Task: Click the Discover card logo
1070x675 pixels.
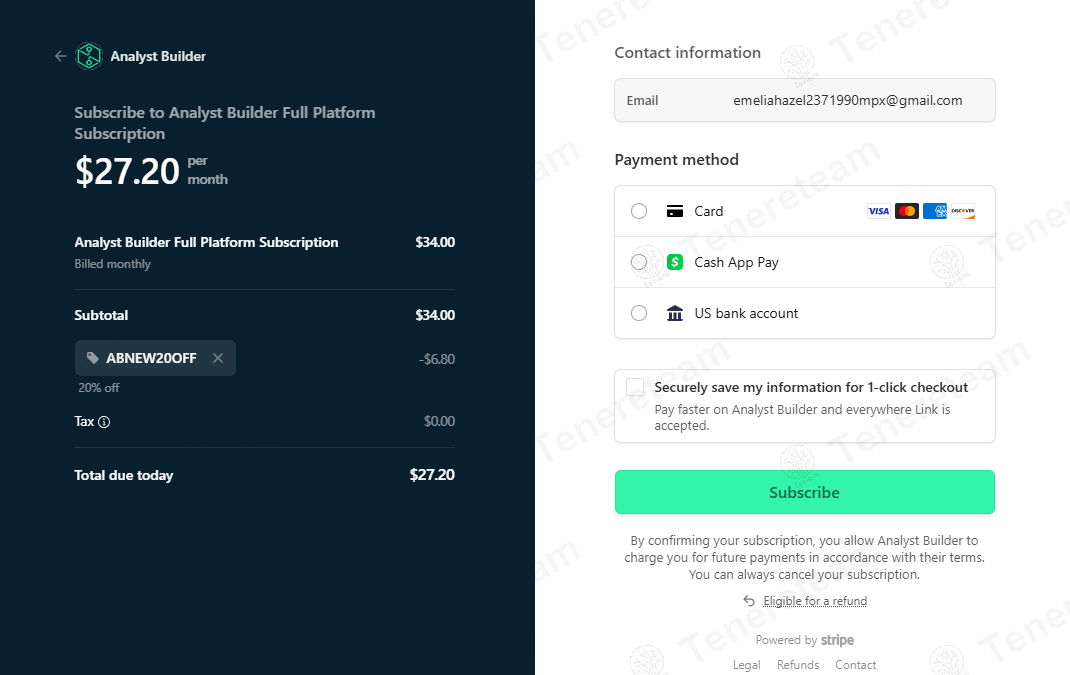Action: 963,211
